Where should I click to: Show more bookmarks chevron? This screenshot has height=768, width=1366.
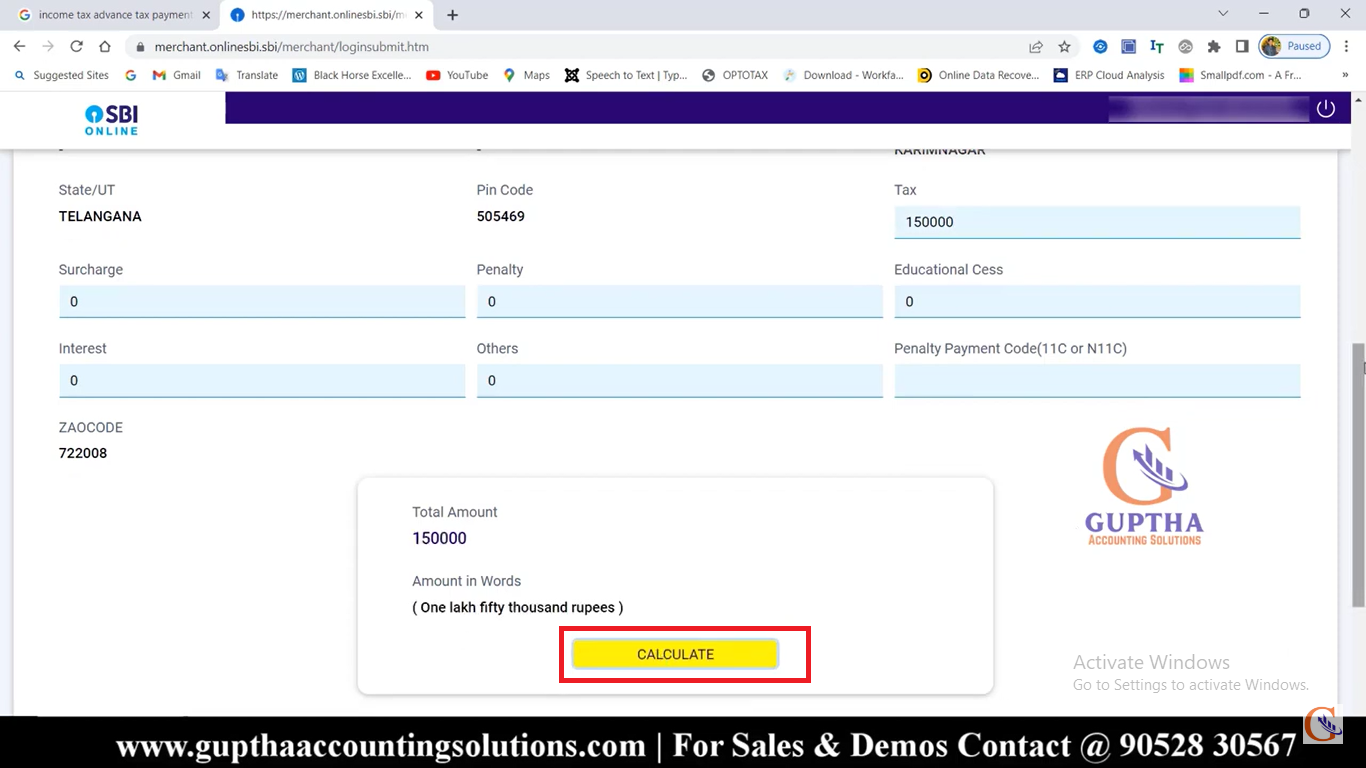(1345, 75)
